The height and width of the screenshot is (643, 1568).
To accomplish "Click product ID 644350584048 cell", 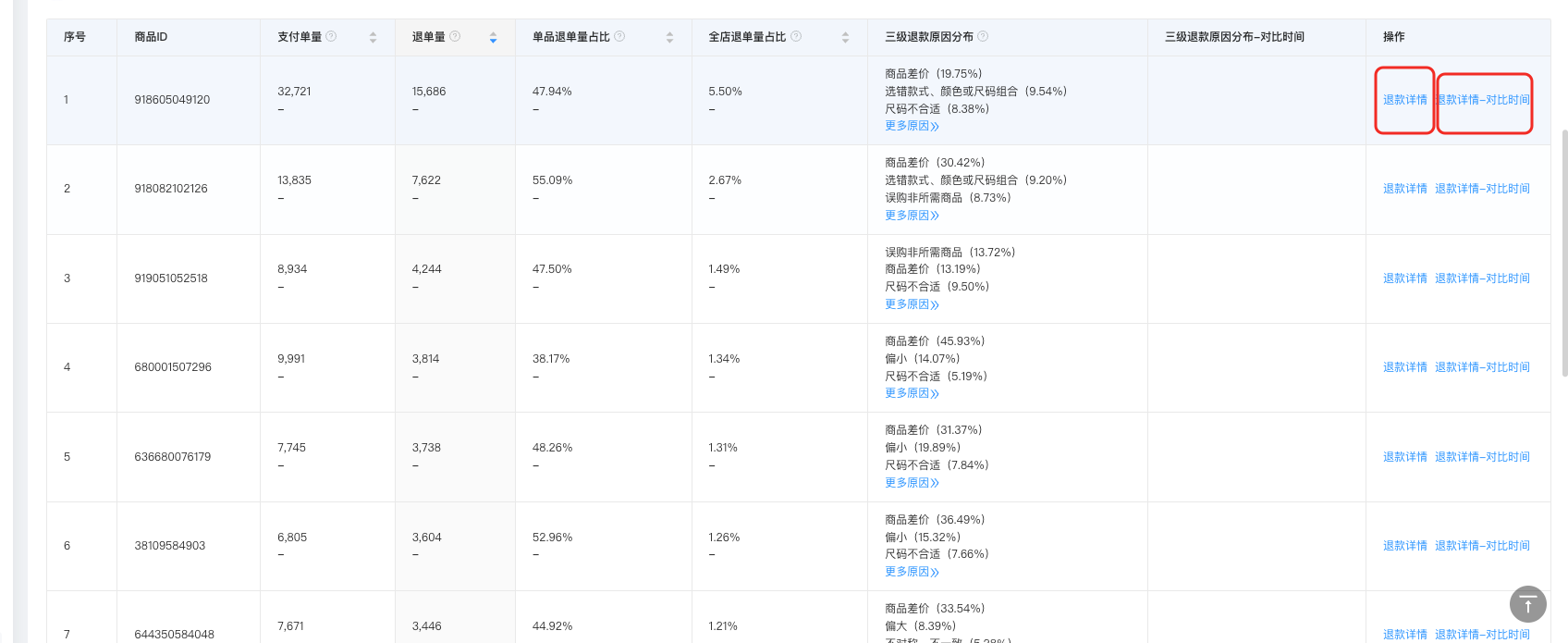I will pos(174,635).
